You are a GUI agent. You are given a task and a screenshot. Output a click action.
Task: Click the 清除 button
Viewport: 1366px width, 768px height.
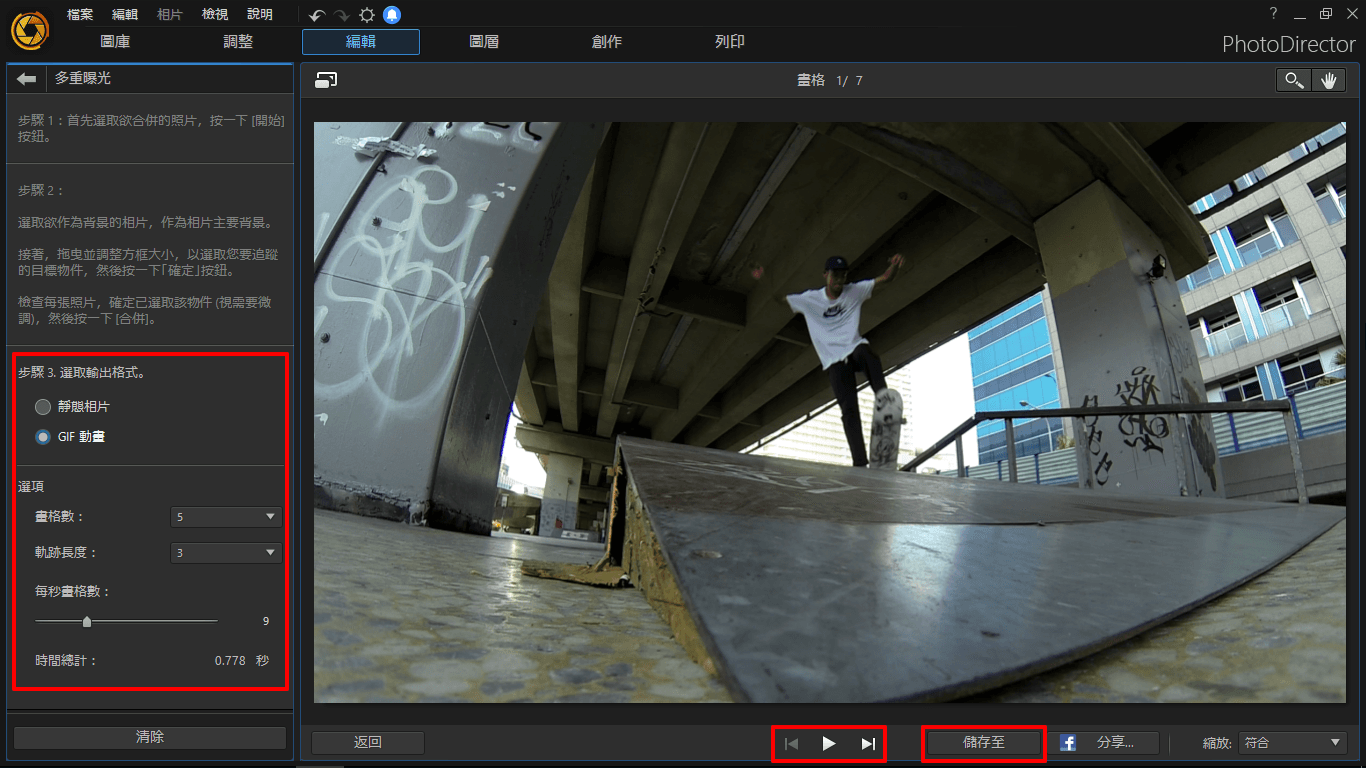coord(150,737)
